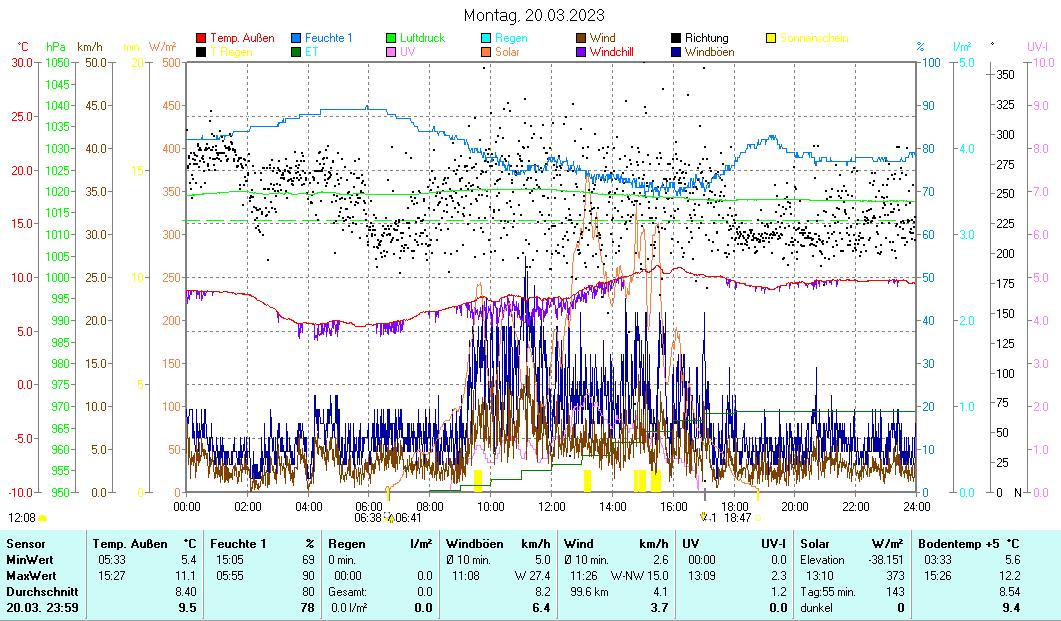Image resolution: width=1061 pixels, height=621 pixels.
Task: Click the purple Windchill legend square
Action: click(x=582, y=51)
